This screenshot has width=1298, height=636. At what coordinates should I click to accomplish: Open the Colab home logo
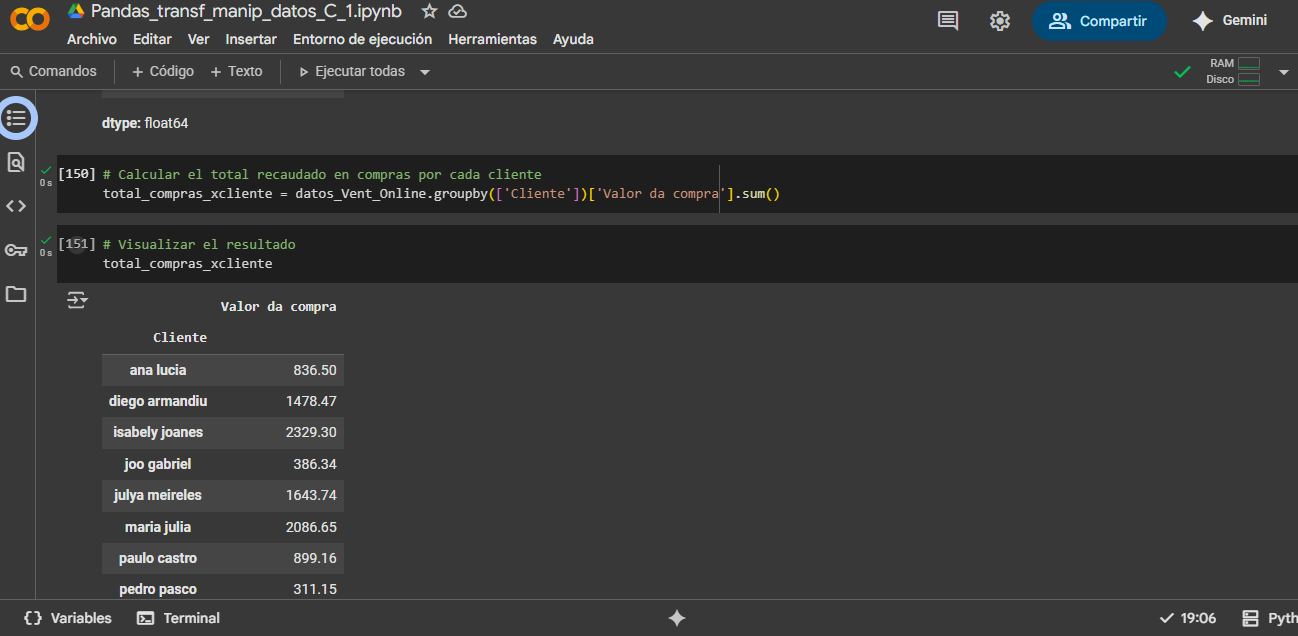pyautogui.click(x=30, y=19)
